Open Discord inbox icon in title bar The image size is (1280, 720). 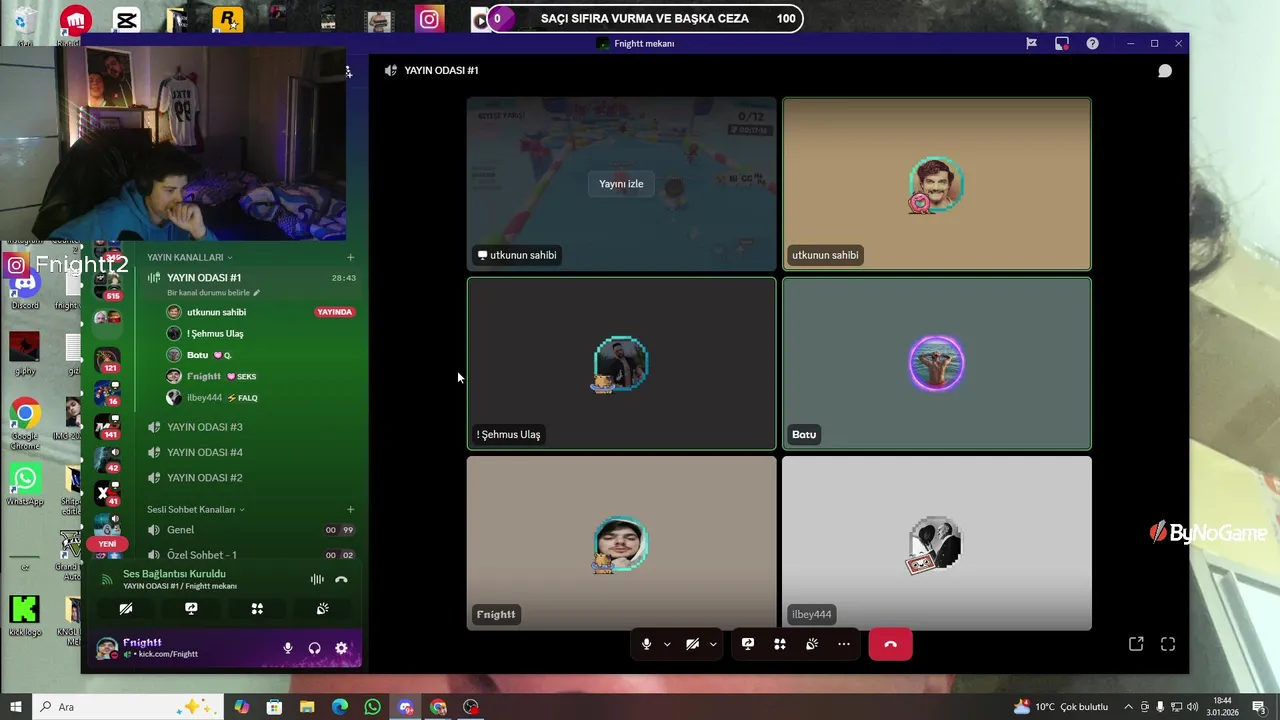point(1062,43)
